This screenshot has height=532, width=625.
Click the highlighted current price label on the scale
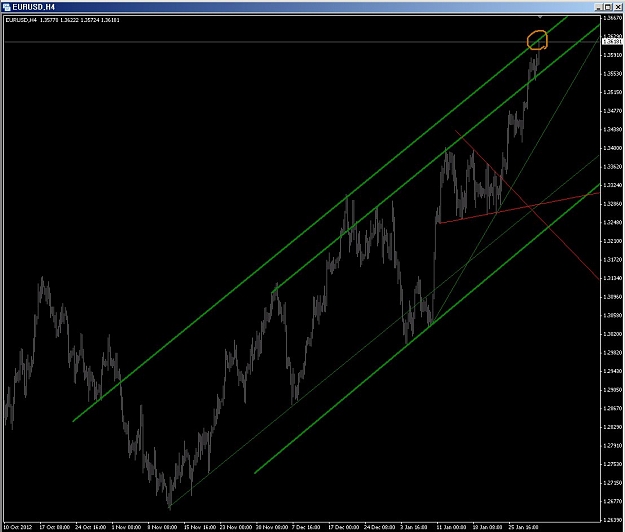coord(612,41)
